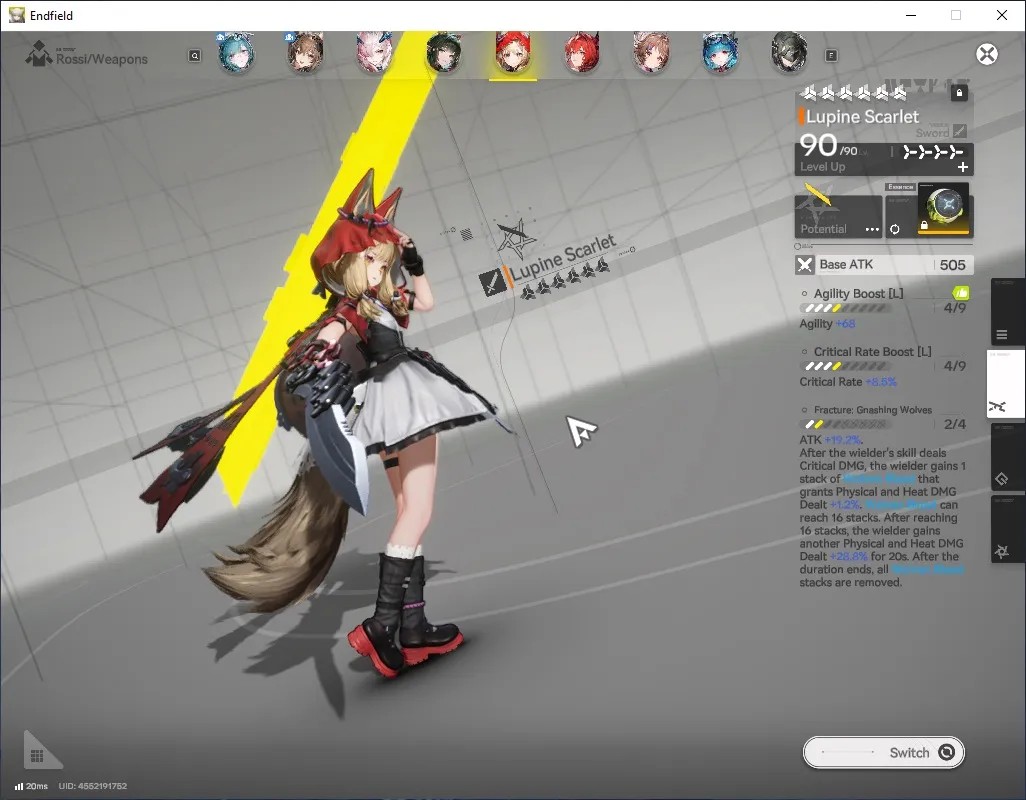Click the Essence swap arrows icon
This screenshot has width=1026, height=800.
(x=894, y=229)
